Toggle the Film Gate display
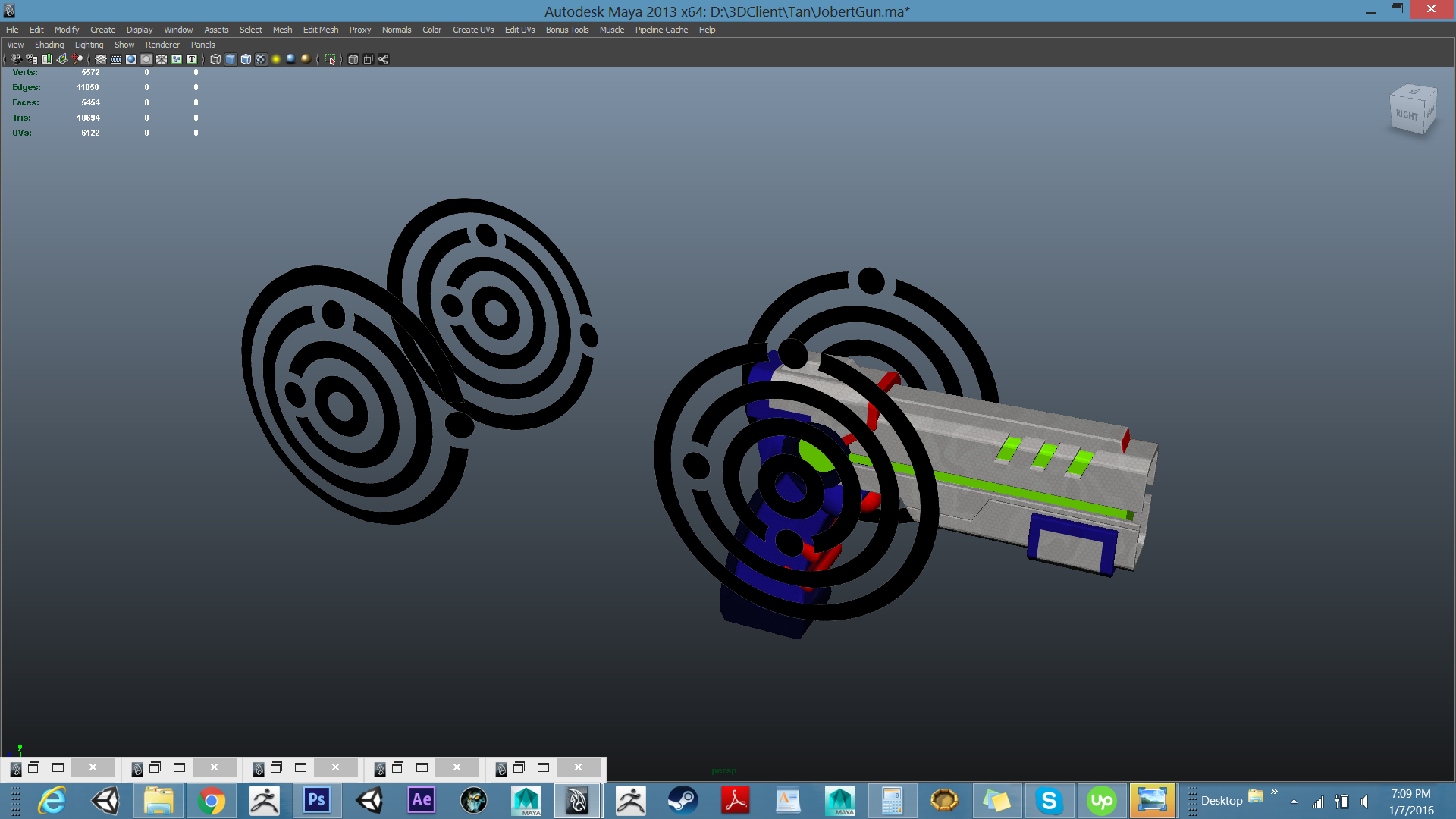 point(116,59)
